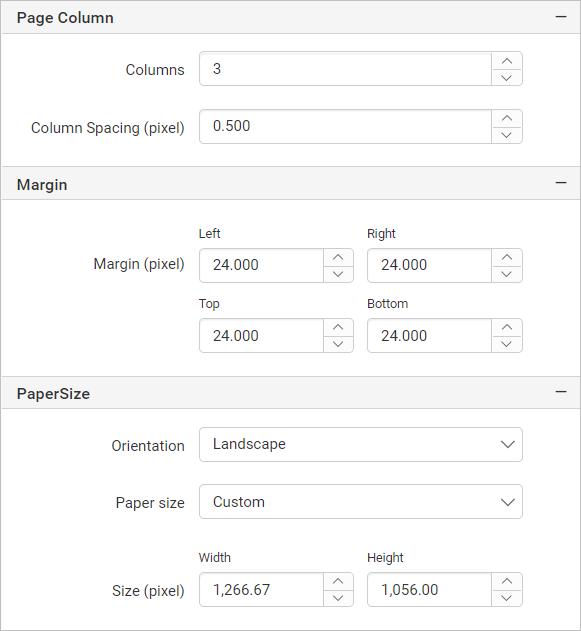The image size is (581, 631).
Task: Decrease the paper Width value
Action: pyautogui.click(x=338, y=598)
